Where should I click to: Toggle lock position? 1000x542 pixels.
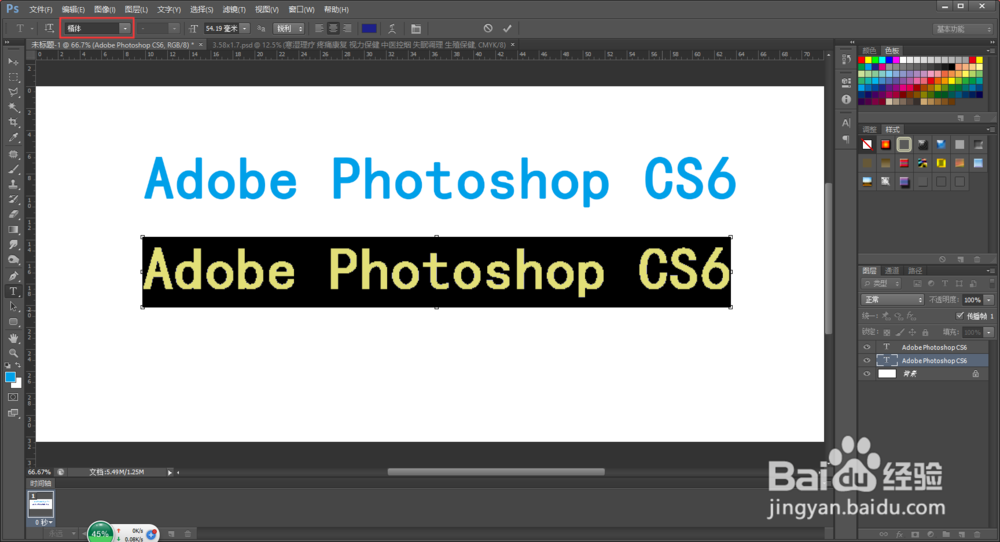click(x=912, y=332)
